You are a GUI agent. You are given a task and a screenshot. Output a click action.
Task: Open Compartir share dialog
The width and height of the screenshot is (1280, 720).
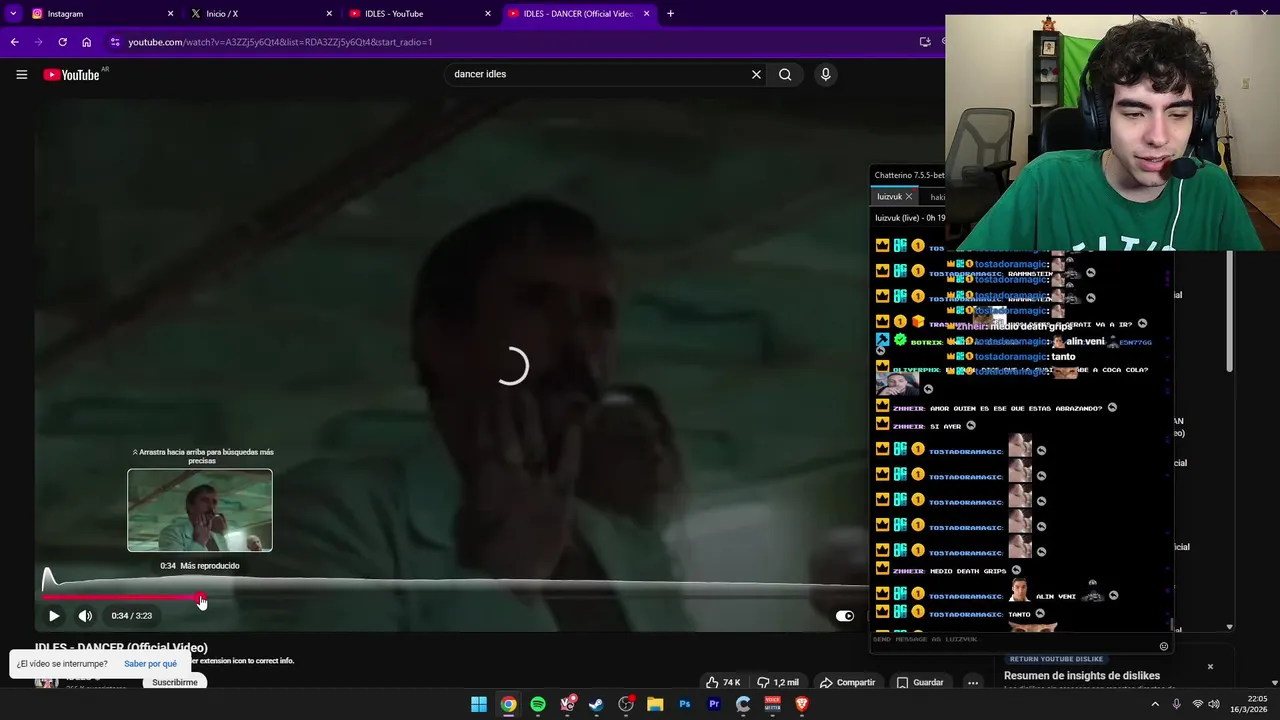(847, 682)
